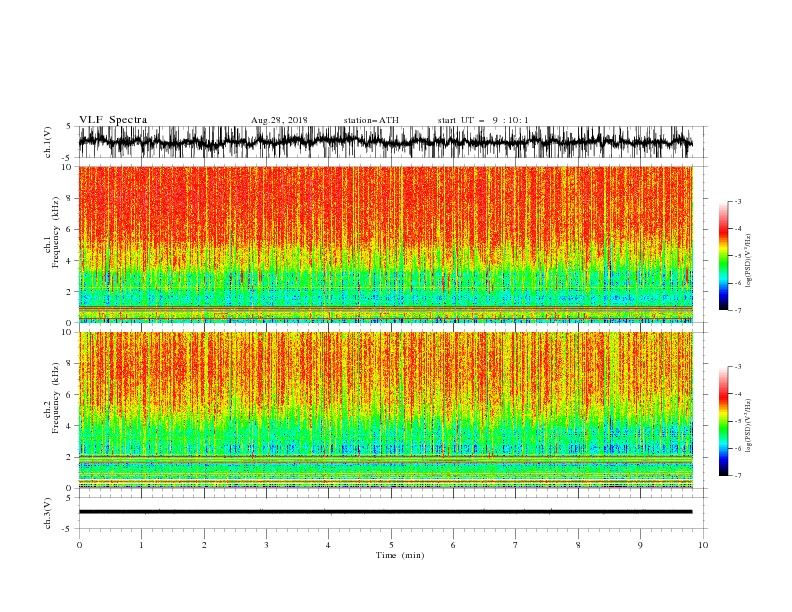Click the "6" kHz tick on ch.2 frequency axis
The height and width of the screenshot is (612, 792).
[x=69, y=395]
